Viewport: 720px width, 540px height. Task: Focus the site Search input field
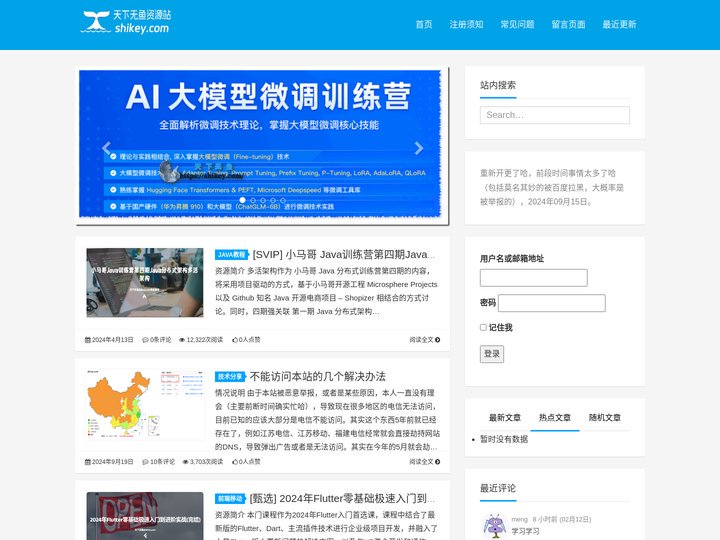pos(555,115)
